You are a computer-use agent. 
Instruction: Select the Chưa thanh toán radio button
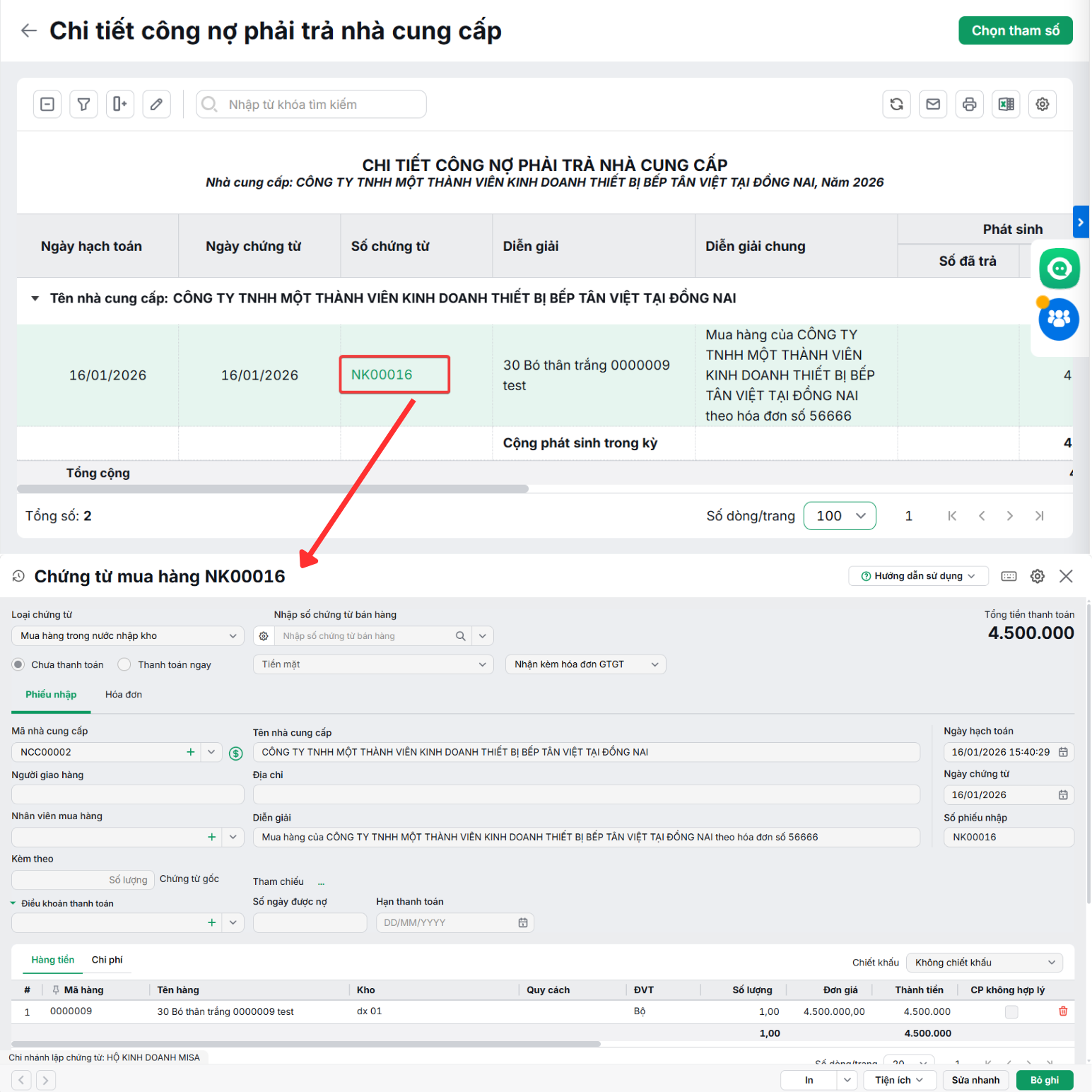(x=18, y=664)
